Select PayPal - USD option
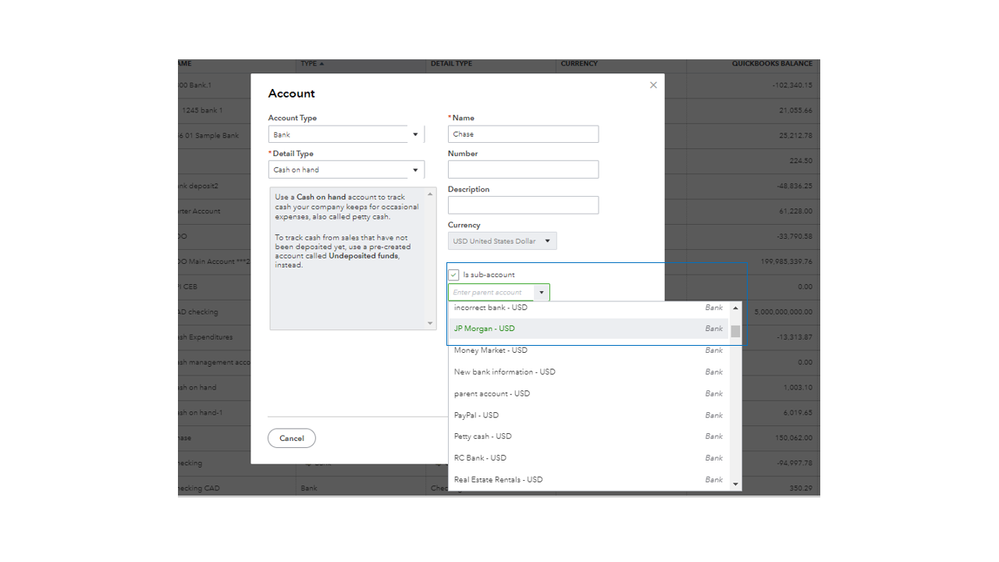999x562 pixels. tap(589, 415)
